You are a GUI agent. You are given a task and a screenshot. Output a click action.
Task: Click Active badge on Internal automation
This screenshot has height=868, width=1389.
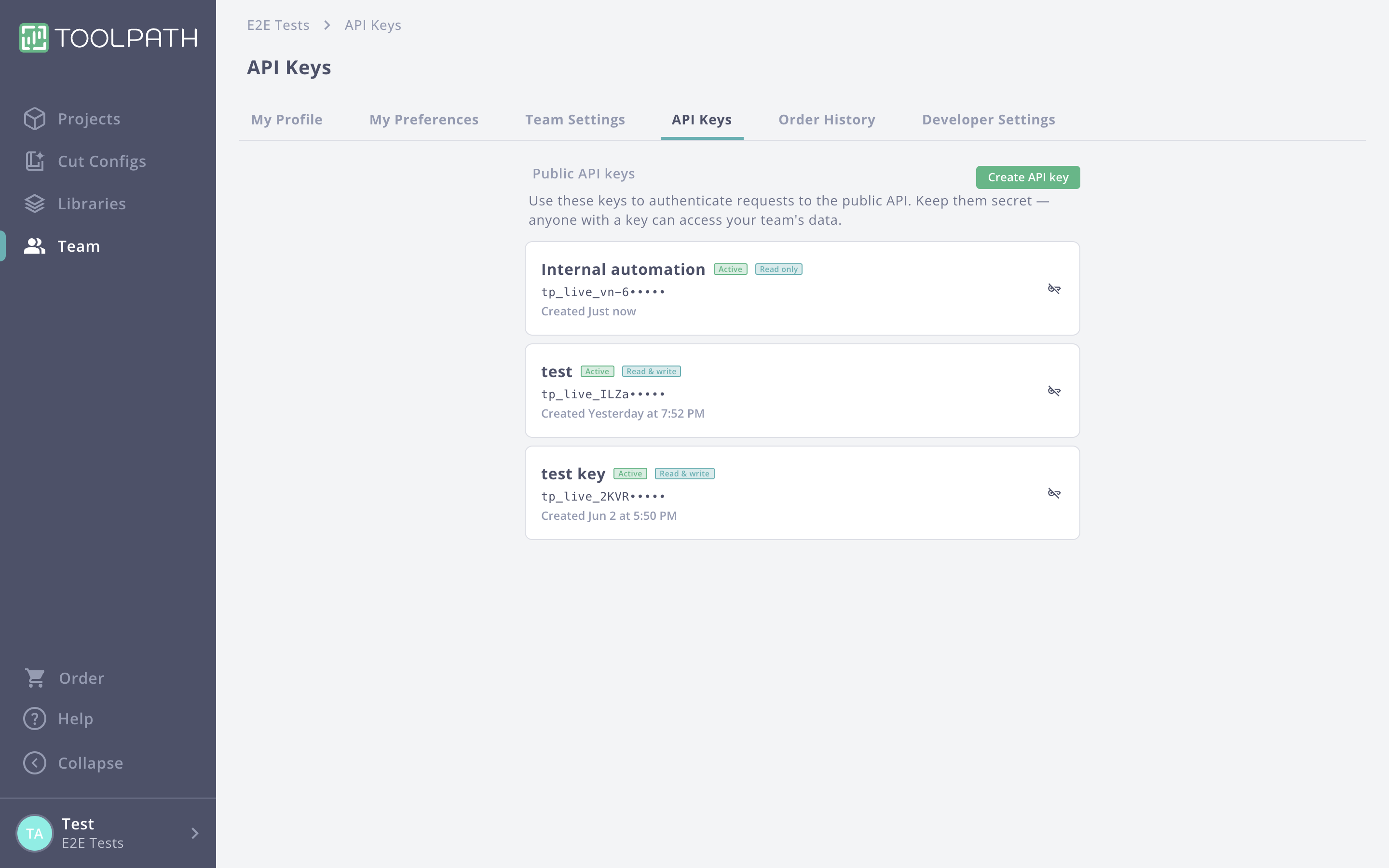(x=730, y=269)
